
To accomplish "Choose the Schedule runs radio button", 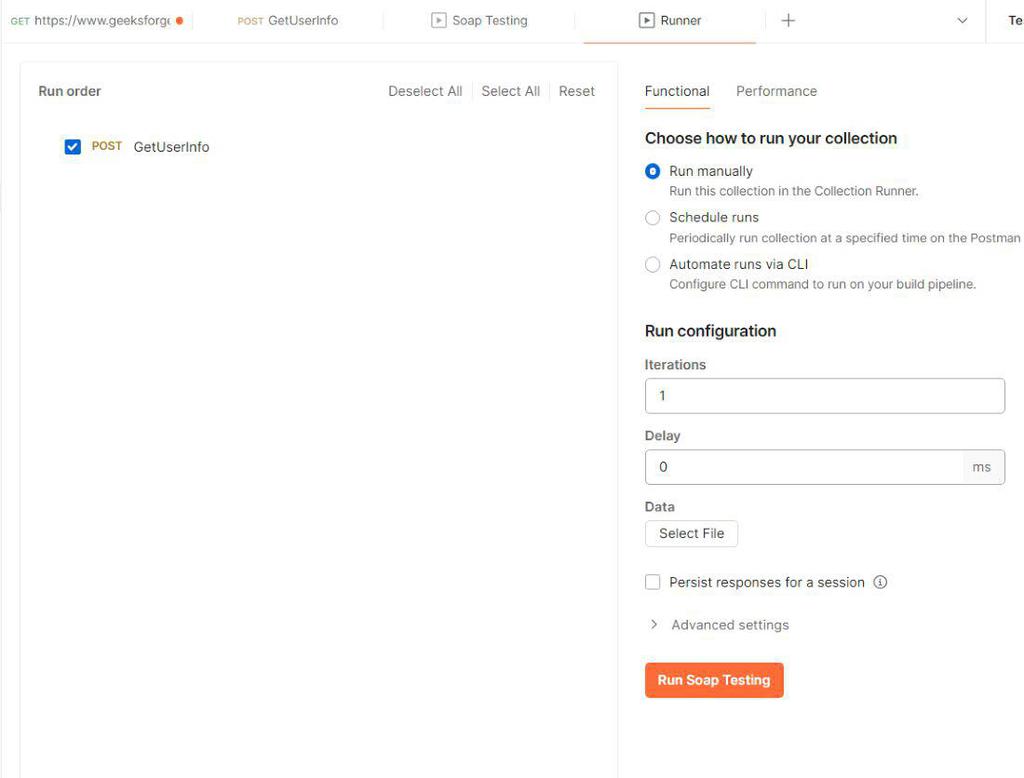I will pyautogui.click(x=653, y=217).
